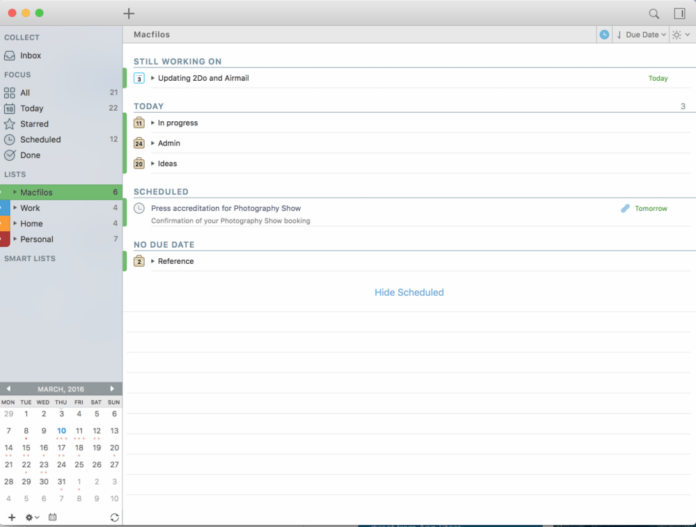Expand the In progress project
This screenshot has height=527, width=696.
coord(153,123)
